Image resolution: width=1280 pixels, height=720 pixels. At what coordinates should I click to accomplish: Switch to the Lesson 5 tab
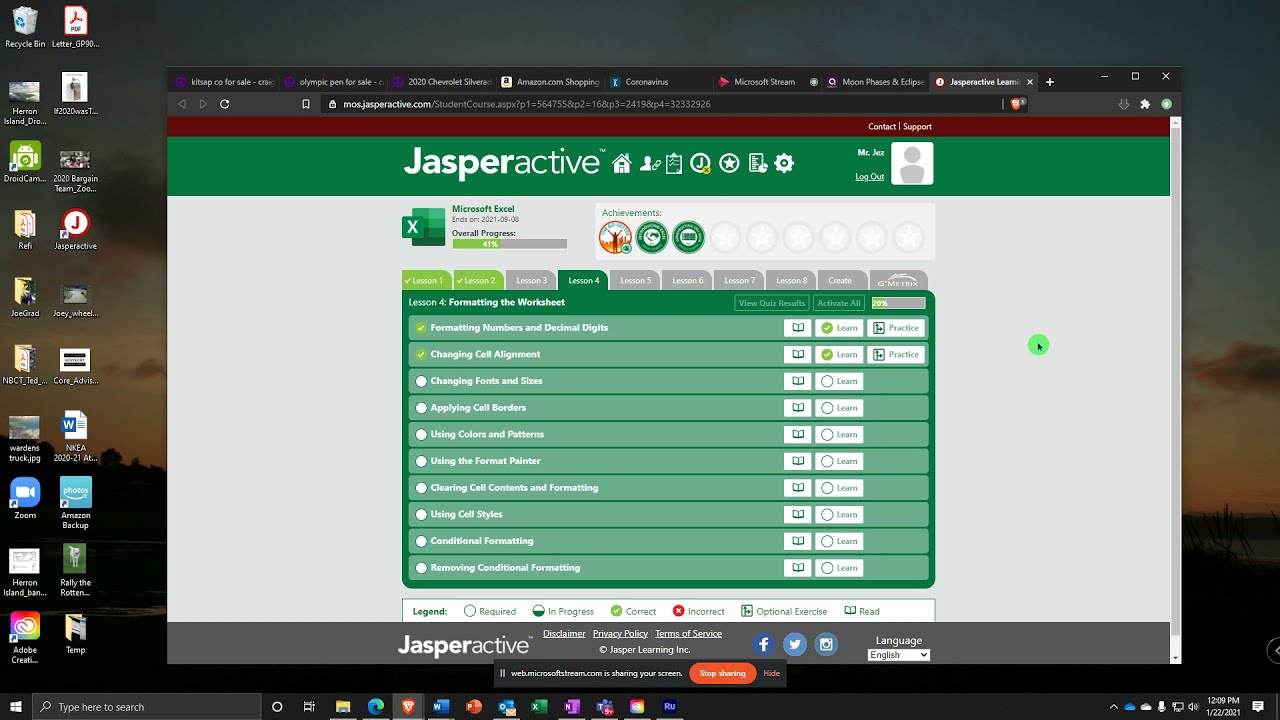pyautogui.click(x=635, y=281)
